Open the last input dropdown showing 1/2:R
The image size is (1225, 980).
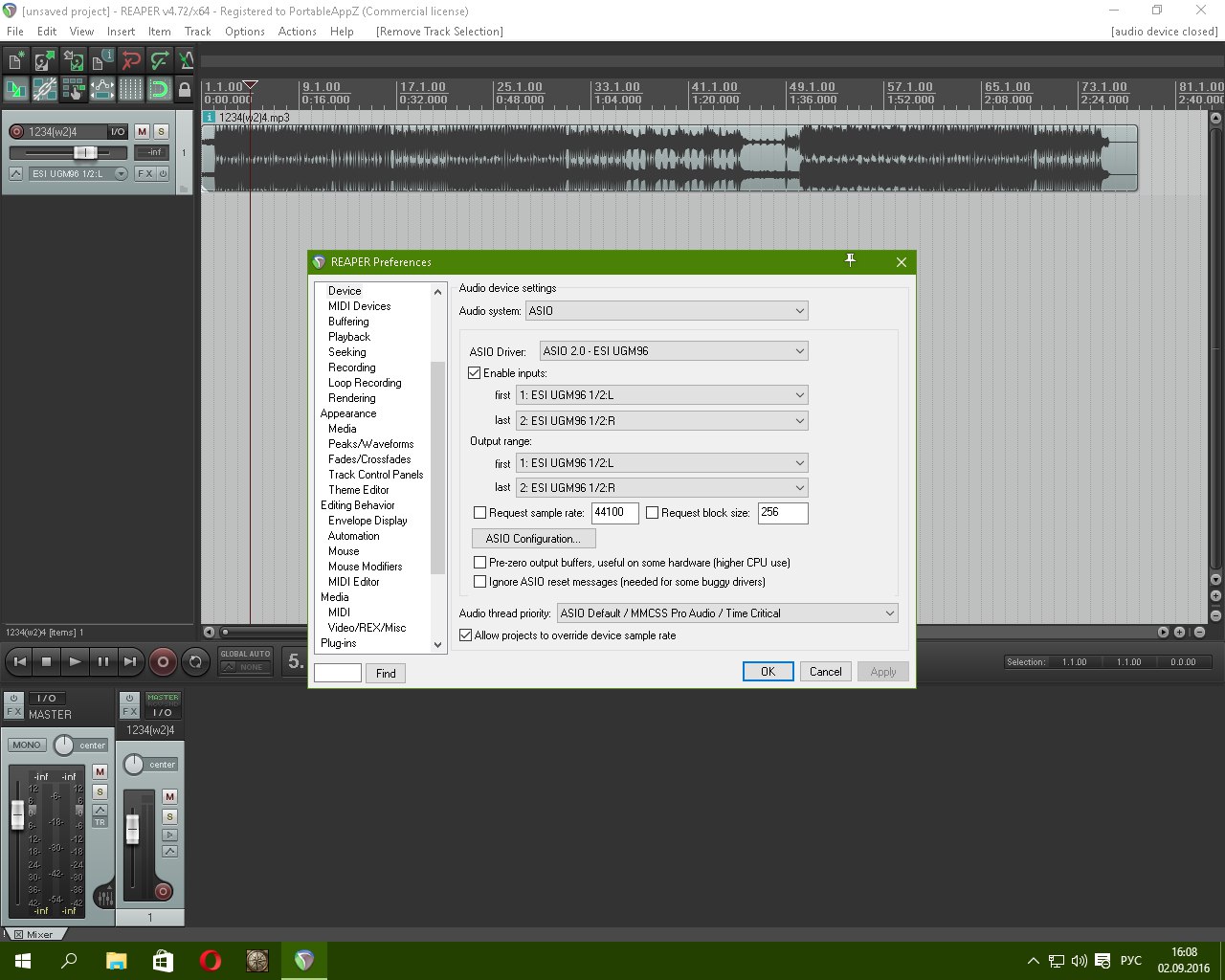pyautogui.click(x=662, y=420)
